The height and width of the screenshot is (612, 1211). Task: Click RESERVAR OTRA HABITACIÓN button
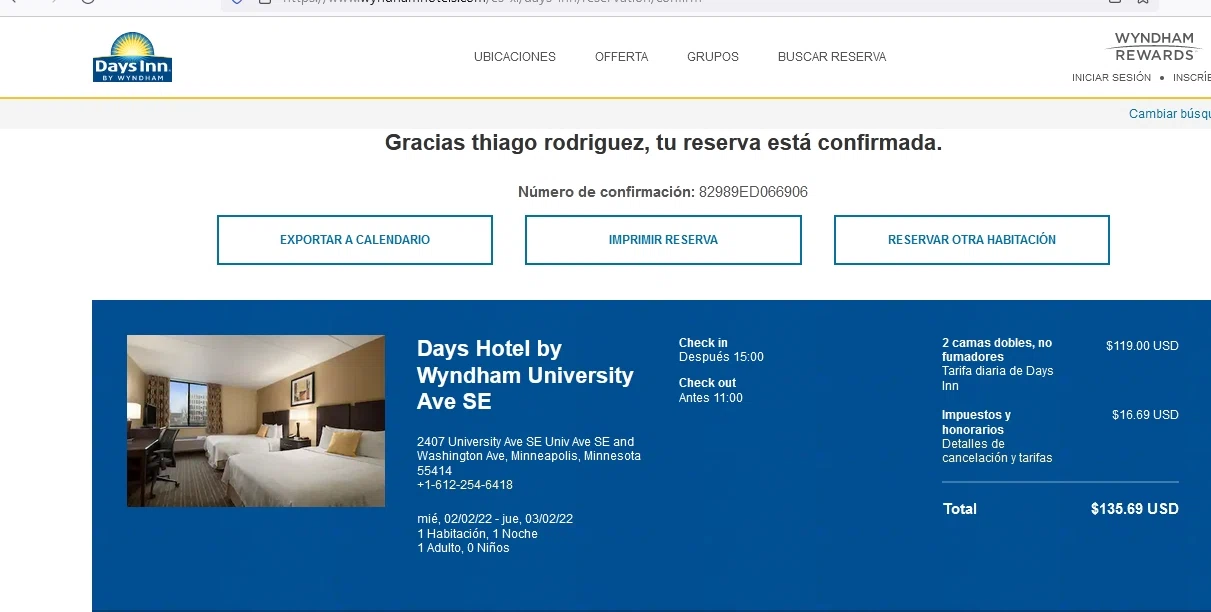tap(972, 240)
